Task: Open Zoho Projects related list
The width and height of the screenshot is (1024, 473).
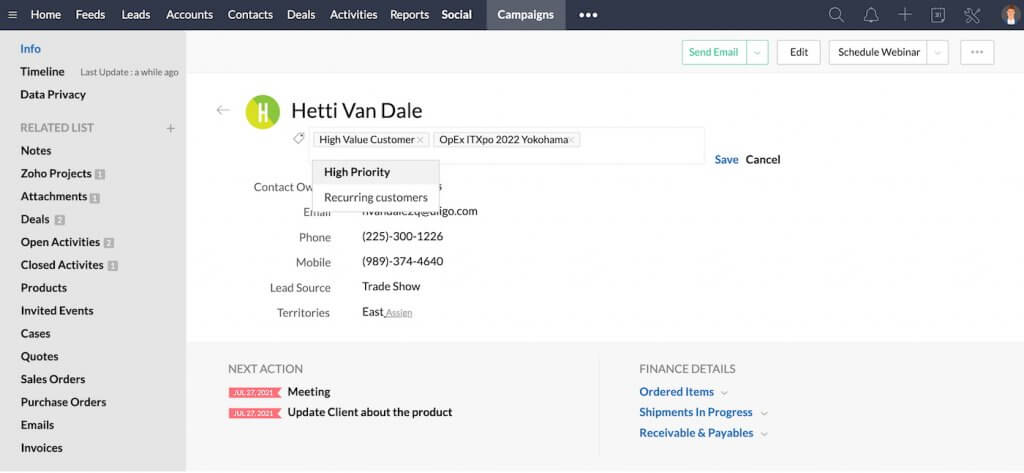Action: point(56,174)
